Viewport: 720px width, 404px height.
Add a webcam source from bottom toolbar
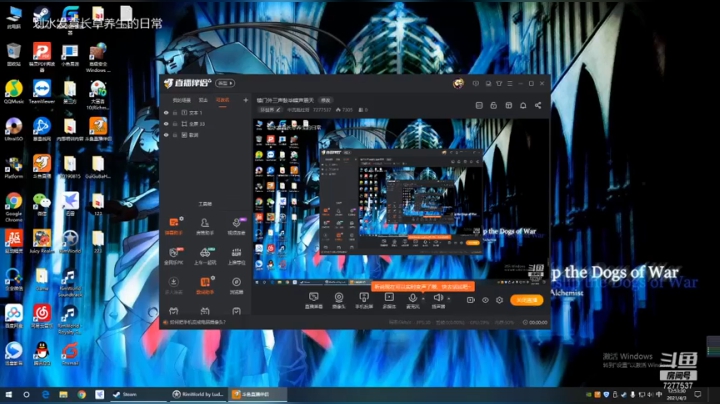338,300
